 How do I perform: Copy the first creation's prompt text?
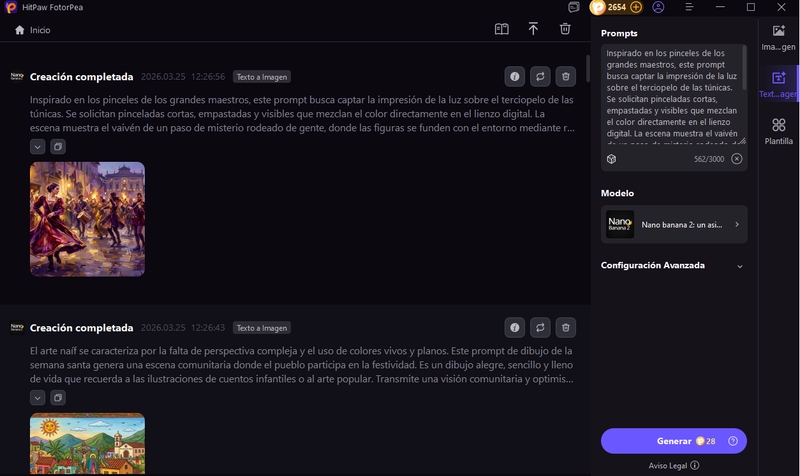(x=58, y=146)
